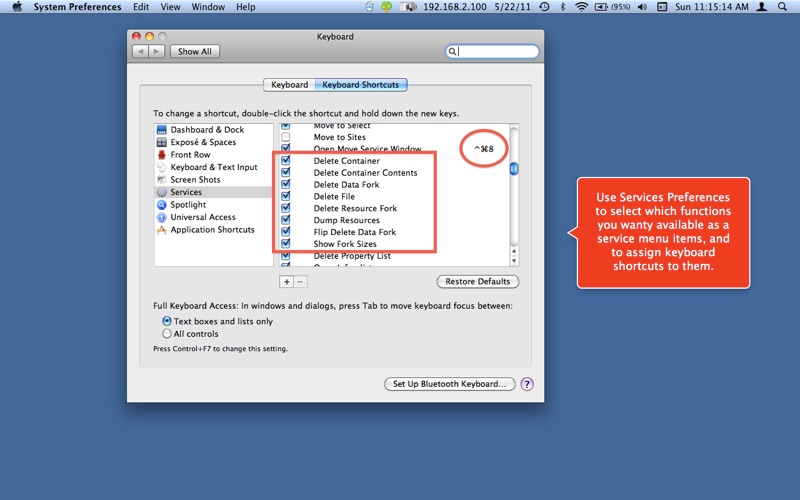Select the Services gear icon
Viewport: 800px width, 500px height.
pos(161,192)
